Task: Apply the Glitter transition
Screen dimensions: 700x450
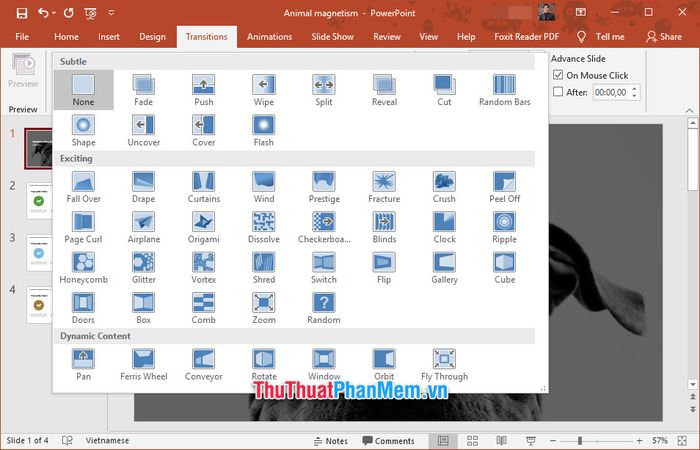Action: point(143,268)
